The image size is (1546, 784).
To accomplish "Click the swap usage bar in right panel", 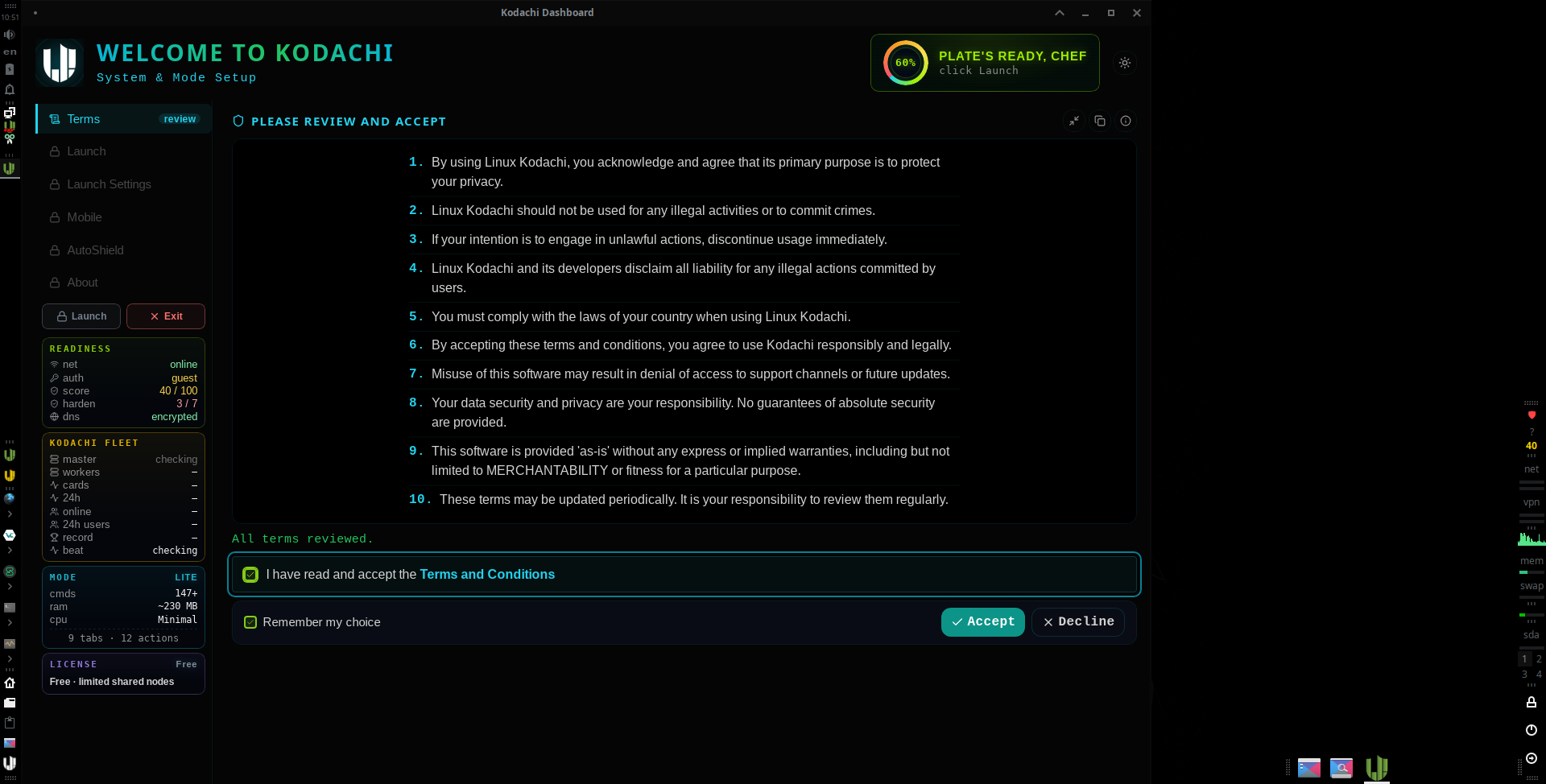I will pos(1532,597).
